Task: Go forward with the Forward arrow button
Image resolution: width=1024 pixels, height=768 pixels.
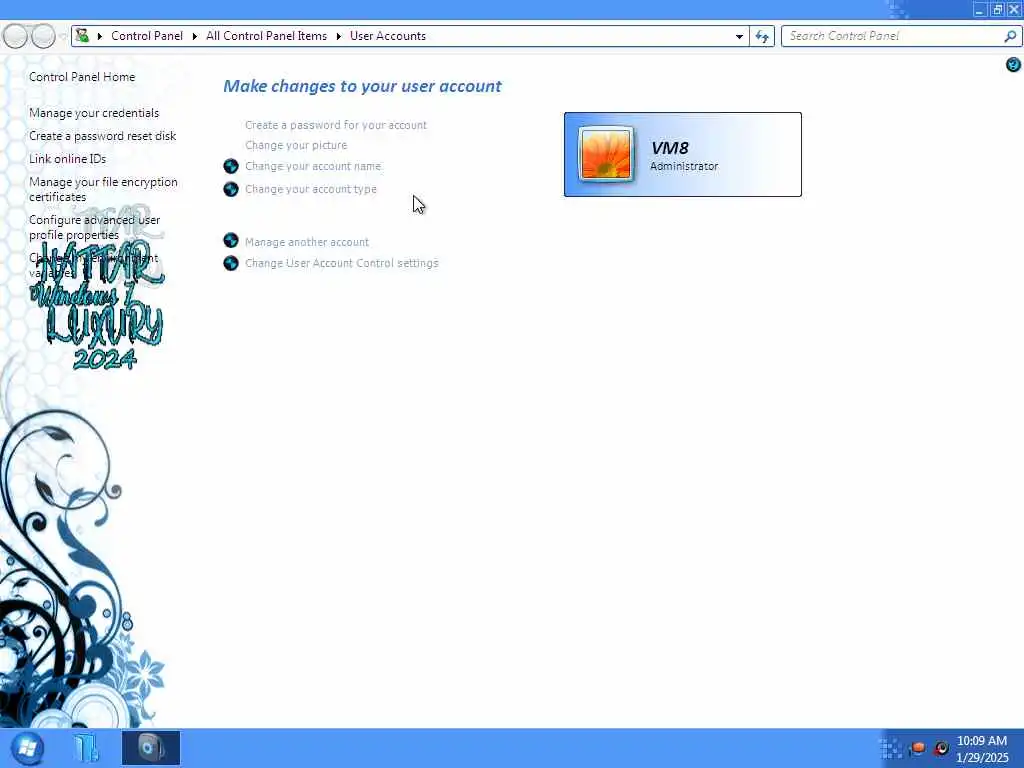Action: [x=43, y=36]
